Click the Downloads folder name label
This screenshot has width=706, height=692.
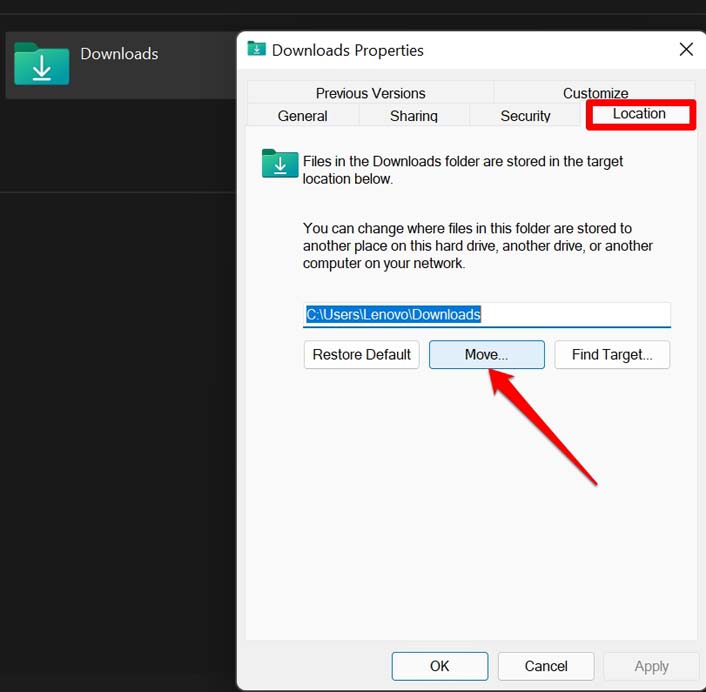[119, 54]
